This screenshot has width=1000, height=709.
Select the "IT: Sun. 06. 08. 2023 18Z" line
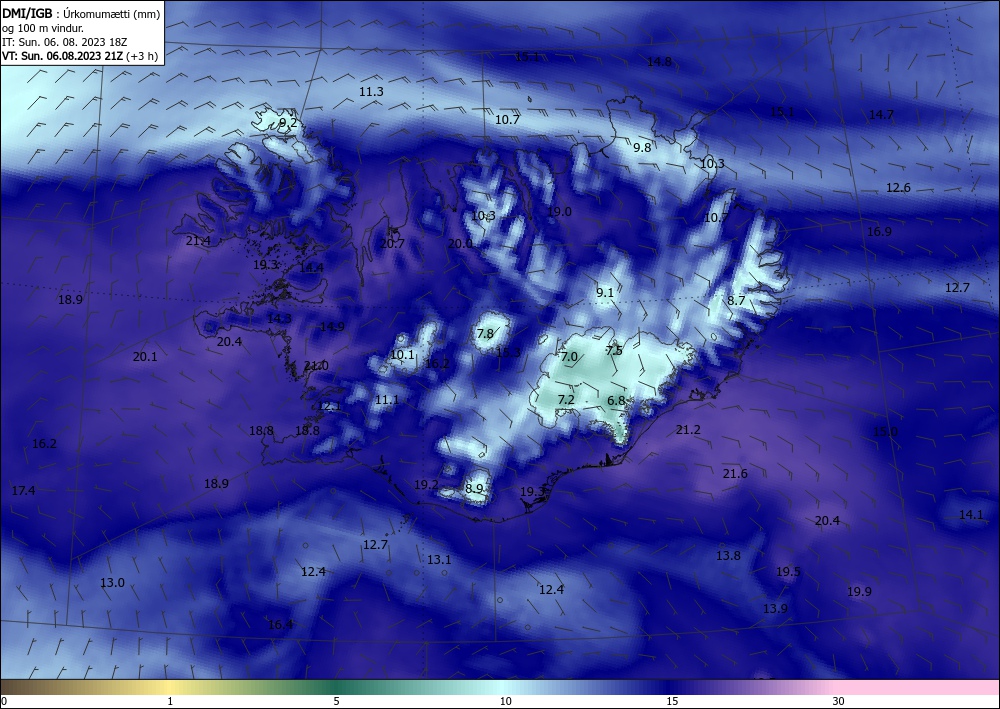pos(65,42)
